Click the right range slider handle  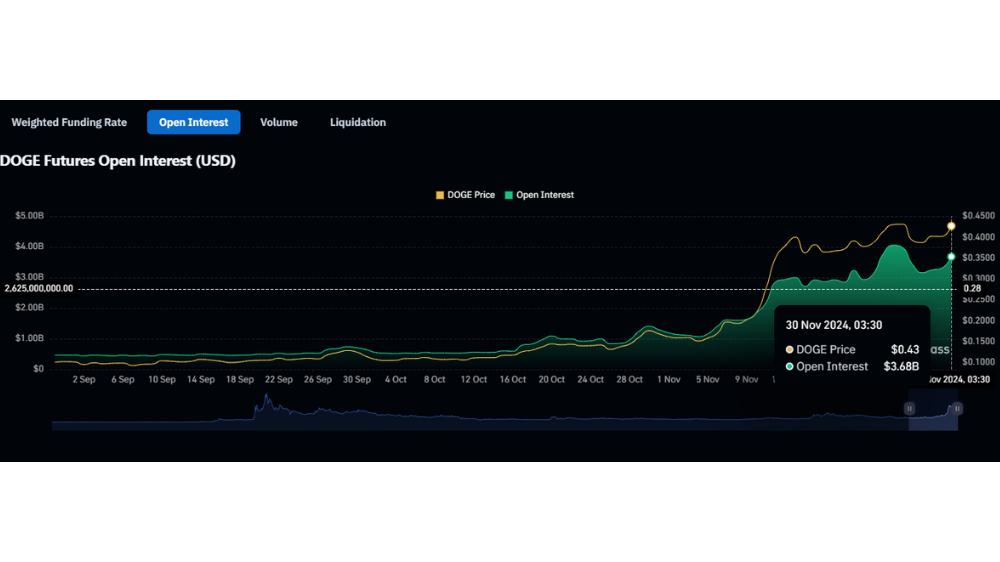(957, 408)
